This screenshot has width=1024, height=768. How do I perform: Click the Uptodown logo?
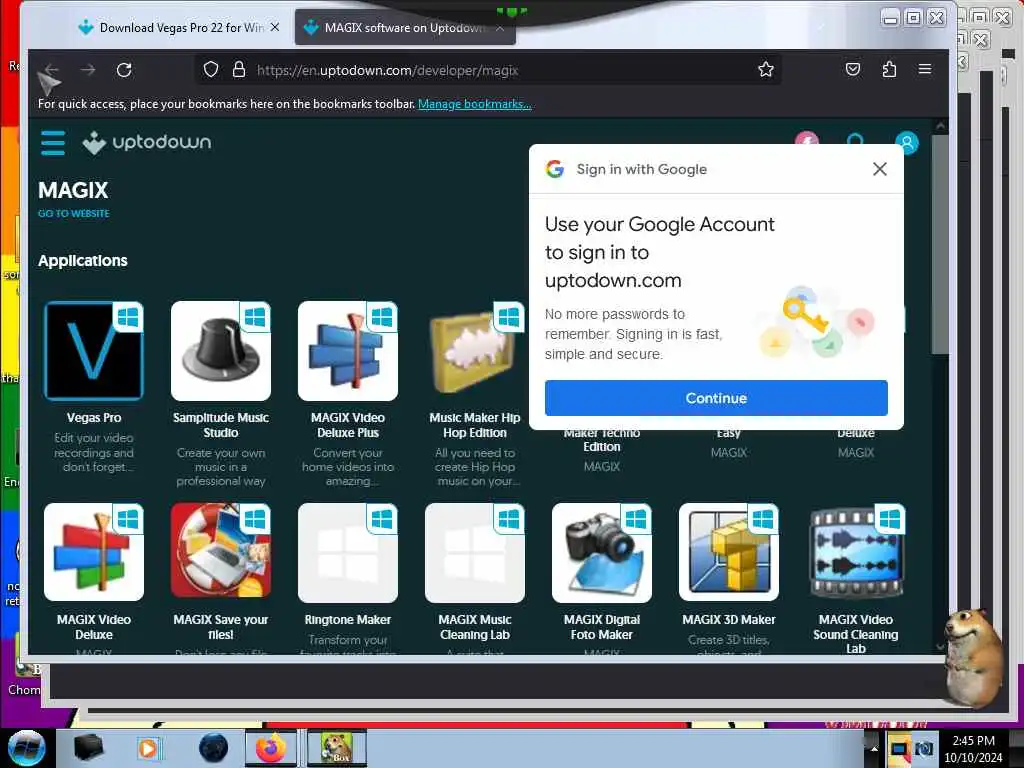(x=146, y=142)
